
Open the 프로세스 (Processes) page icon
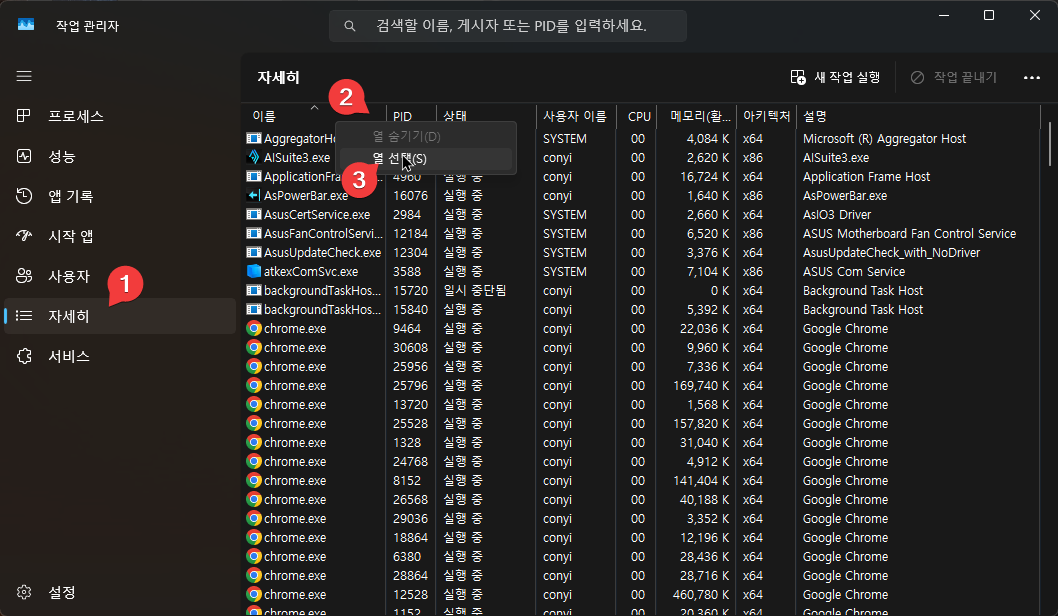click(24, 116)
